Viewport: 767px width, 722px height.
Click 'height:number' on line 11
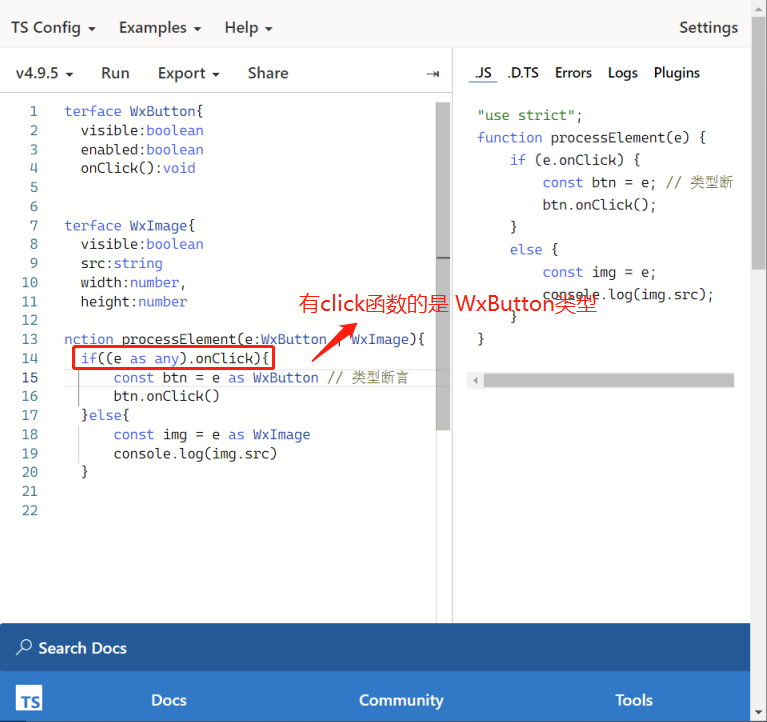pyautogui.click(x=134, y=301)
